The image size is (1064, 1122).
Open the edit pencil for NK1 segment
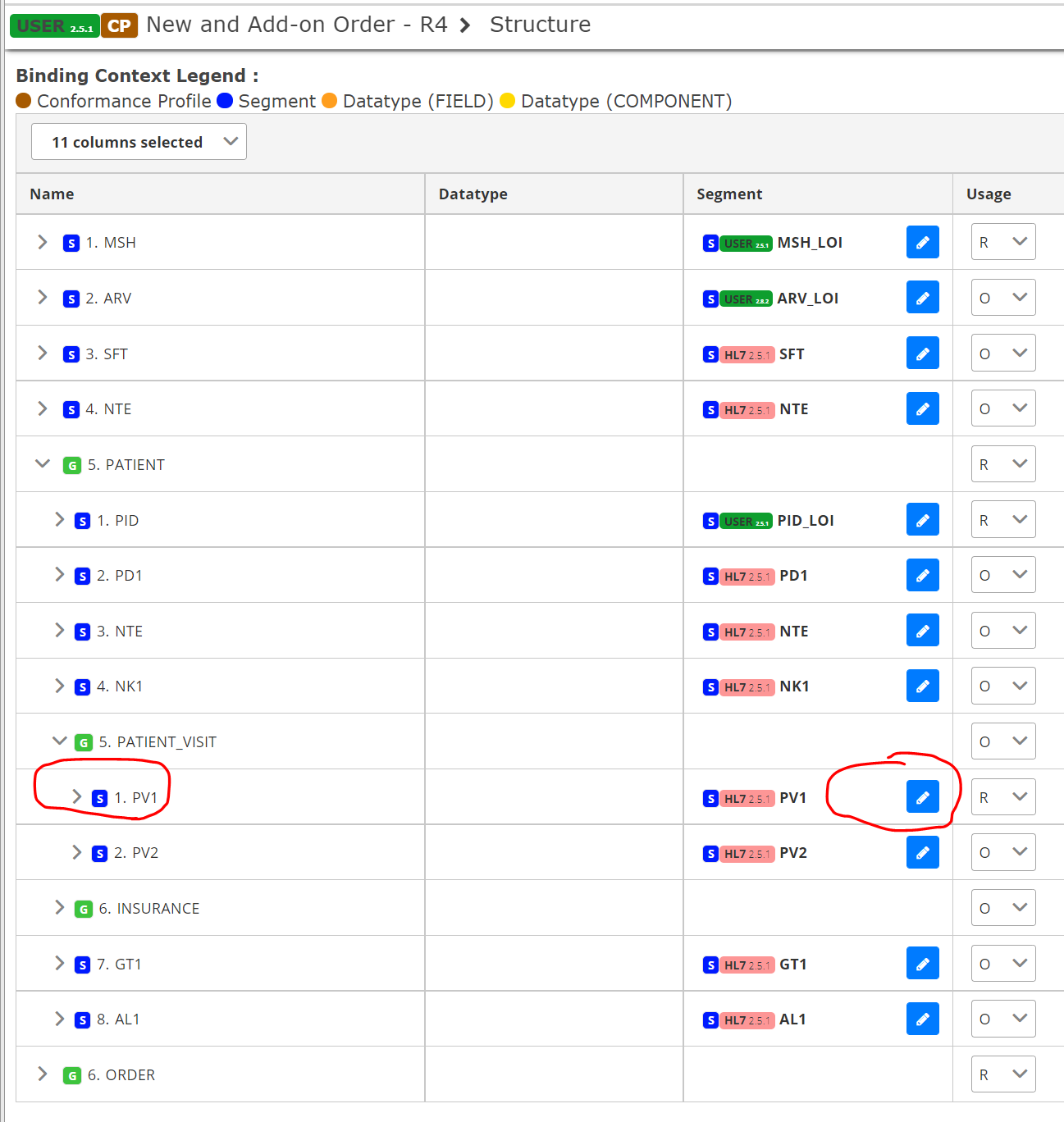[922, 686]
